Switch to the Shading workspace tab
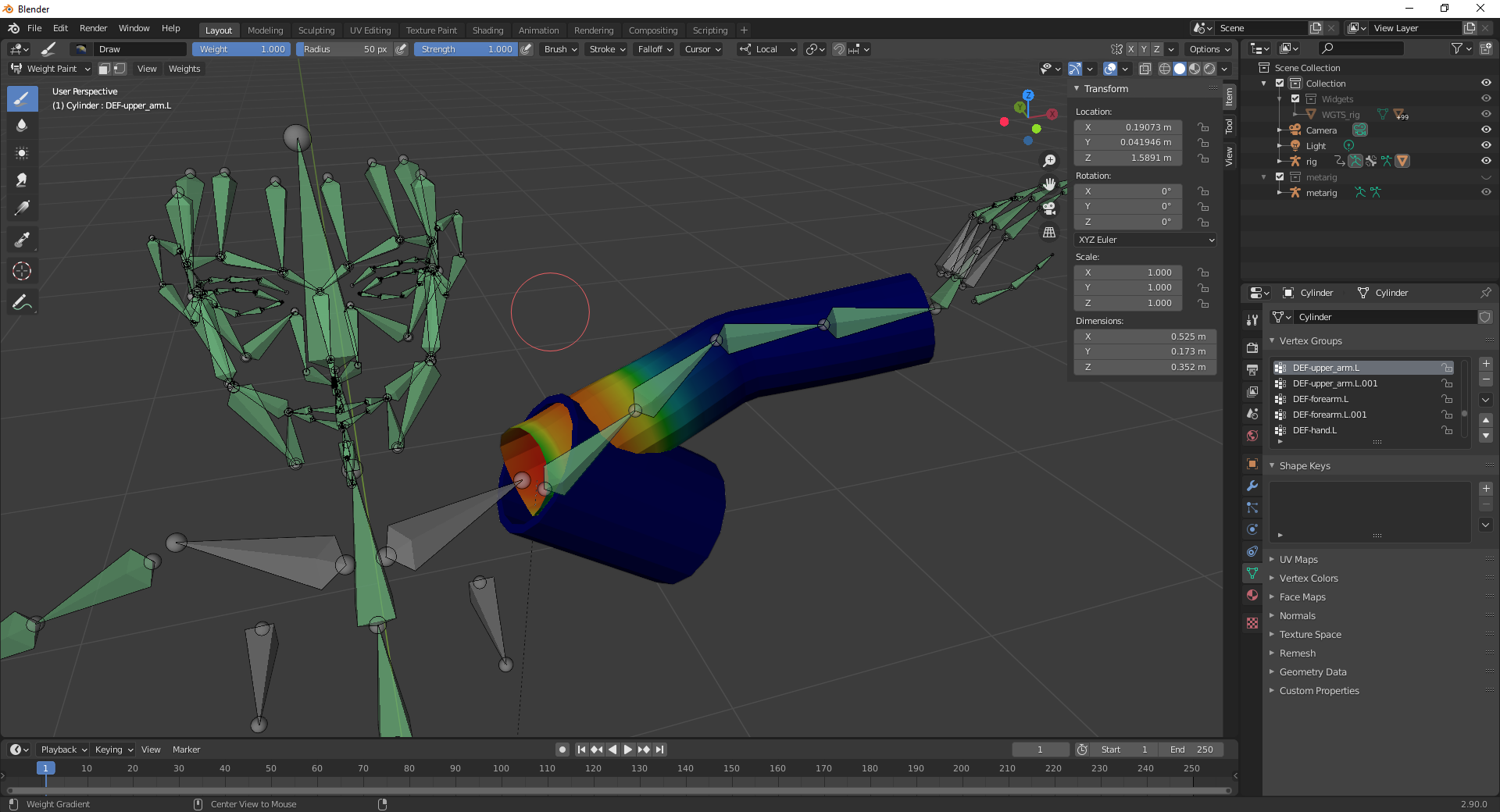 pyautogui.click(x=487, y=30)
